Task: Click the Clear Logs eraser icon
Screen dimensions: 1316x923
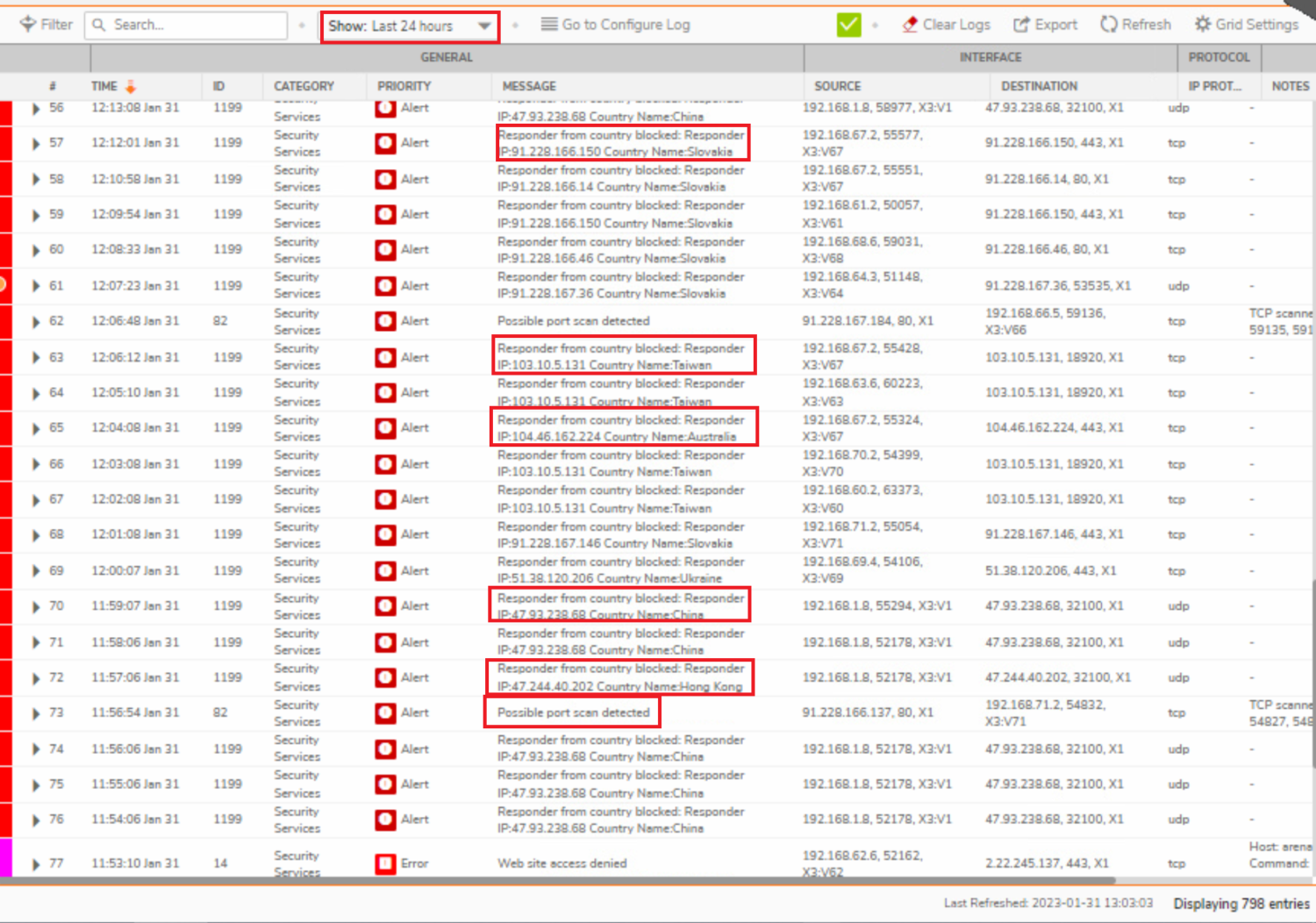Action: [910, 25]
